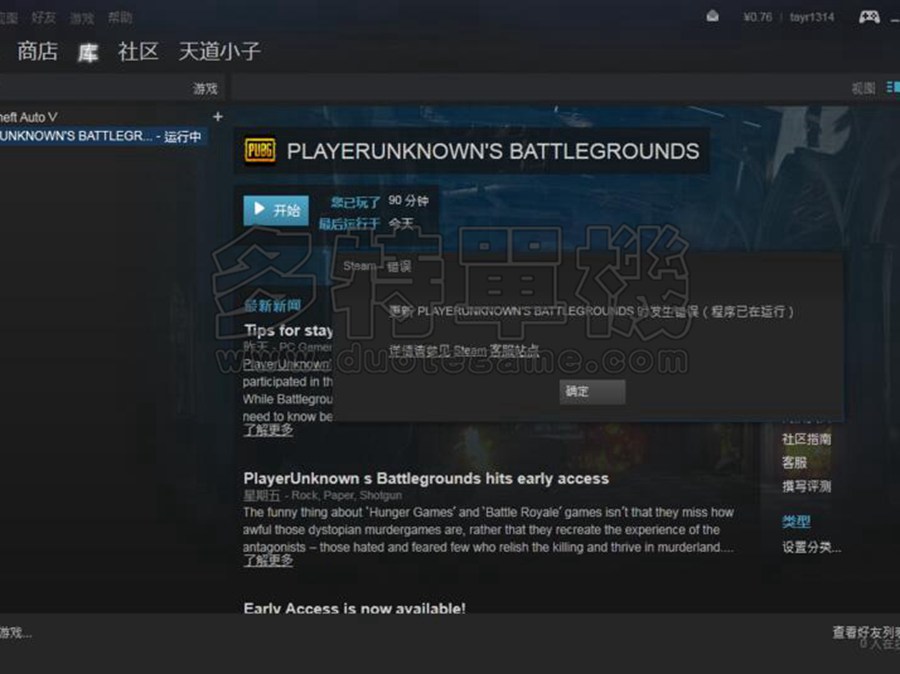Open the 游戏 menu in the top menu bar
This screenshot has height=674, width=900.
click(82, 18)
